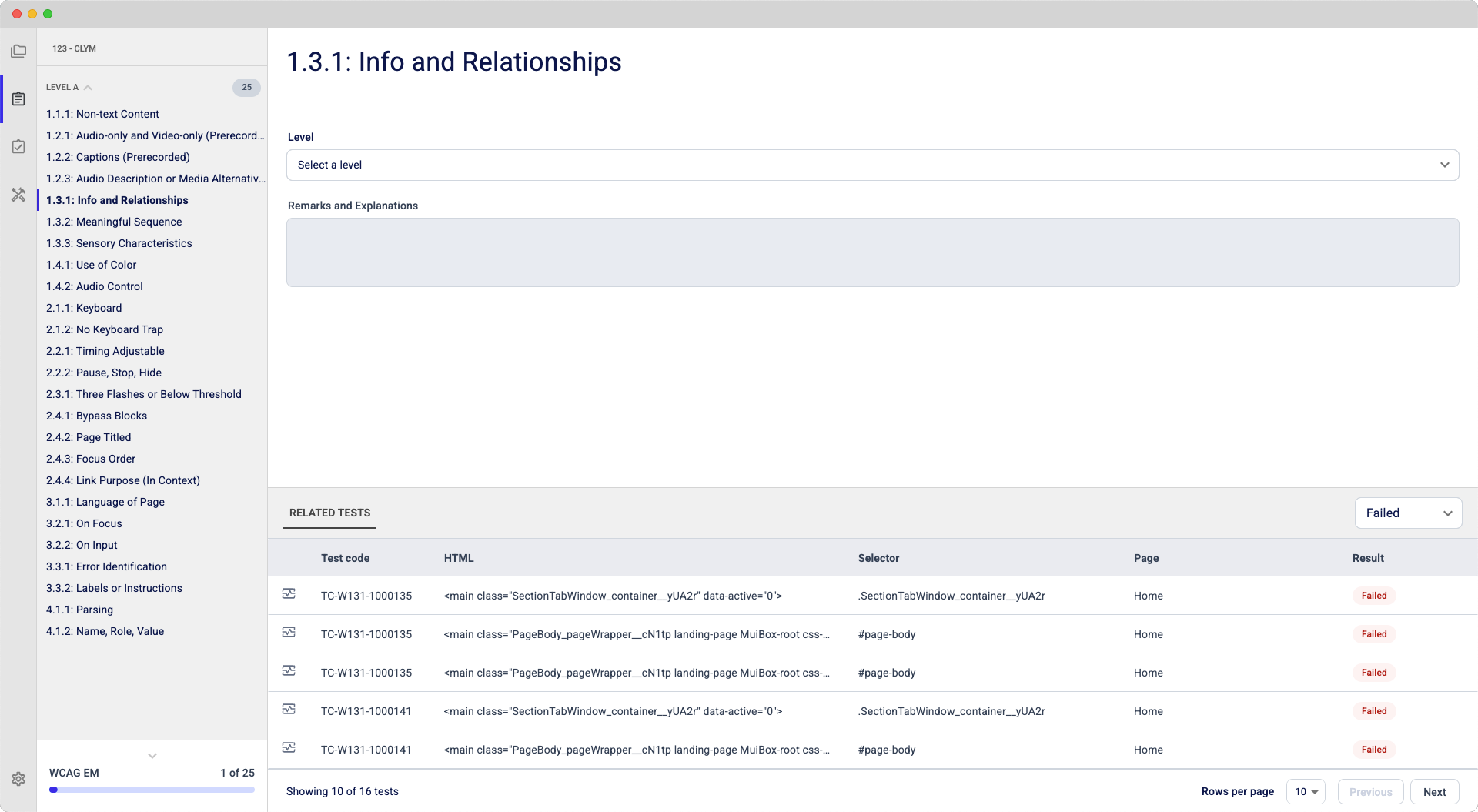Select 3.1.1: Language of Page criterion

click(105, 502)
